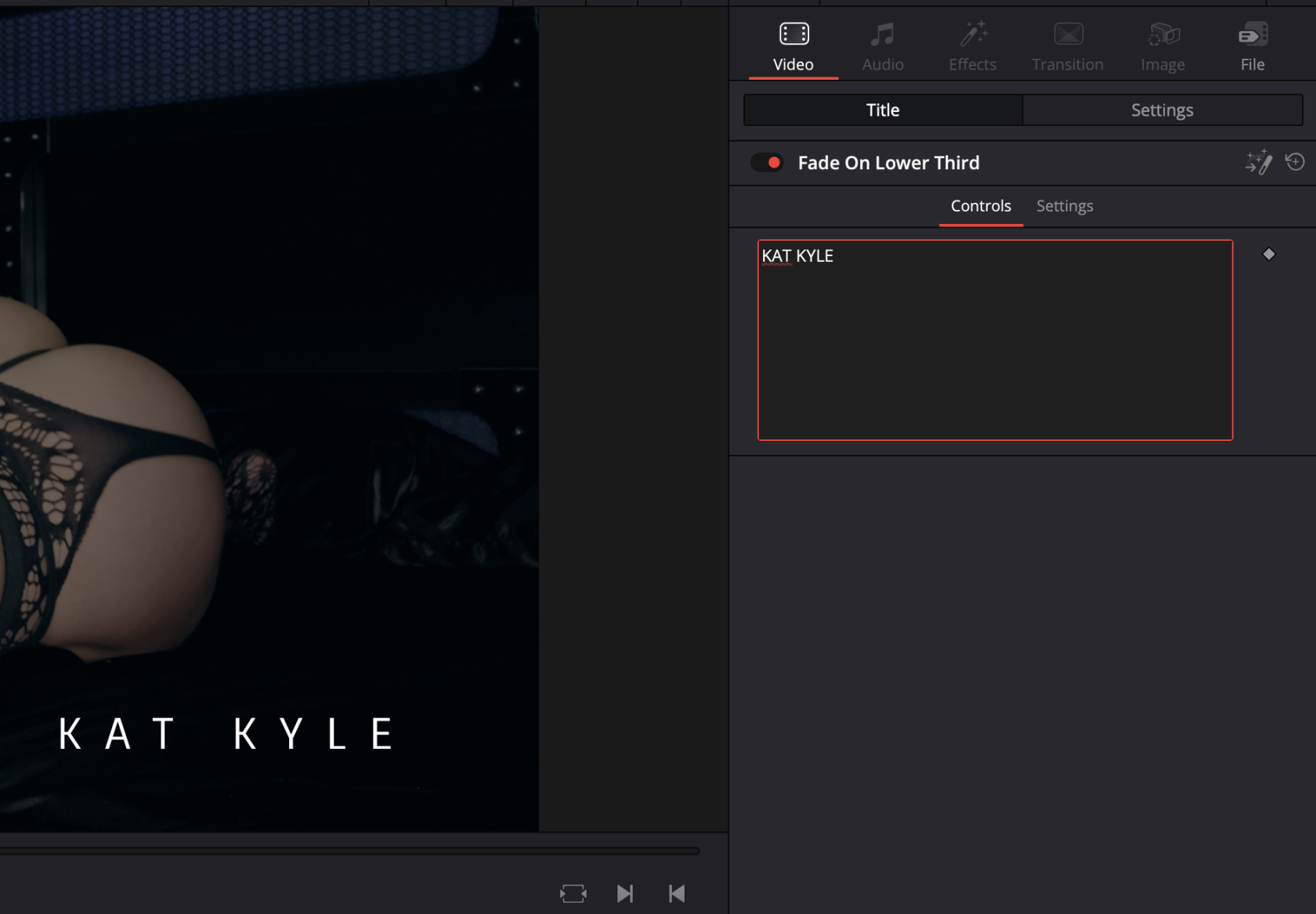Viewport: 1316px width, 914px height.
Task: Click the viewer scrubber bar
Action: coord(349,851)
